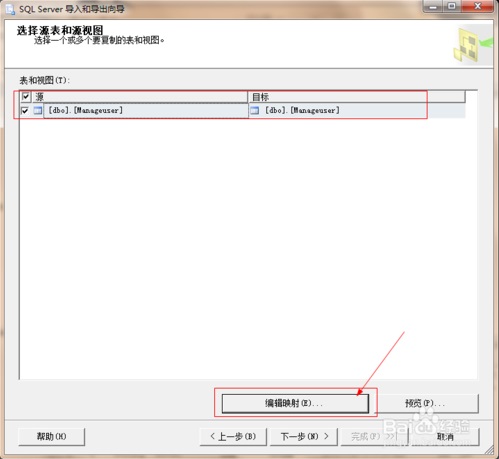Viewport: 499px width, 459px height.
Task: Click the SQL Server wizard title bar icon
Action: tap(10, 9)
